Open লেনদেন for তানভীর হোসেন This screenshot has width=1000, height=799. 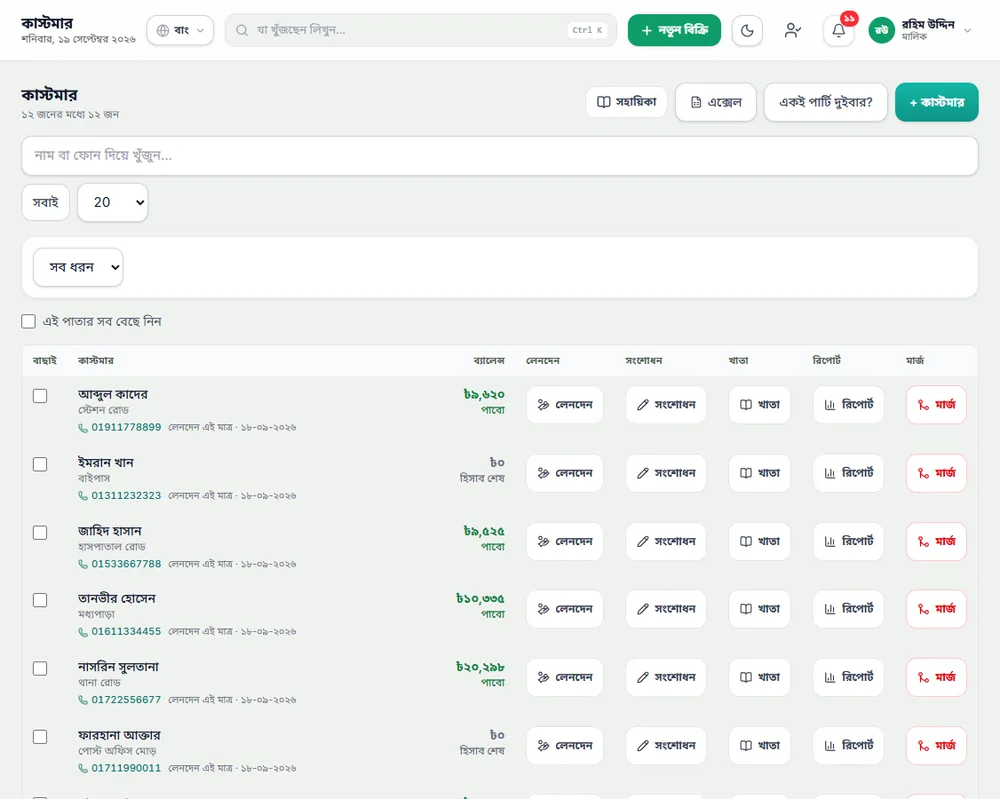point(564,609)
